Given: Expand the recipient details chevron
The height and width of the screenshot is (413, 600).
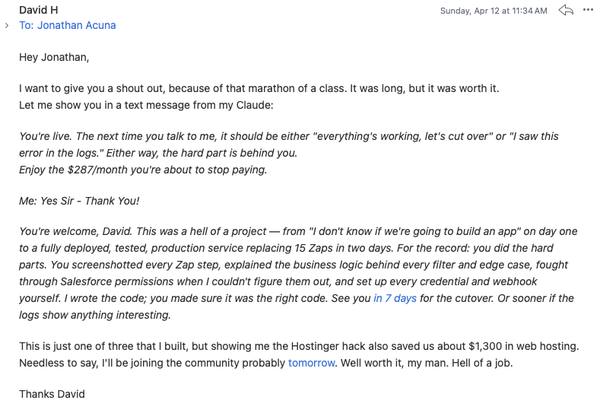Looking at the screenshot, I should [7, 26].
